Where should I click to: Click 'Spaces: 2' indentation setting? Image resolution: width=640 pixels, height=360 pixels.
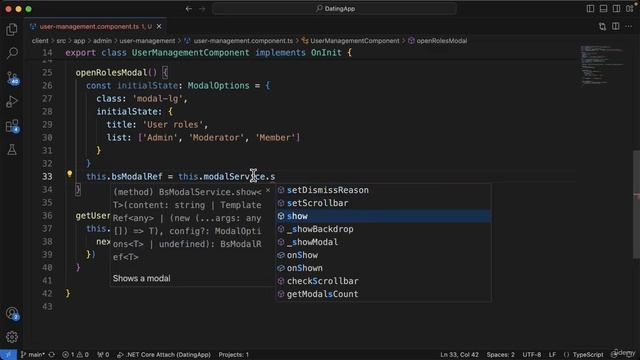[500, 355]
